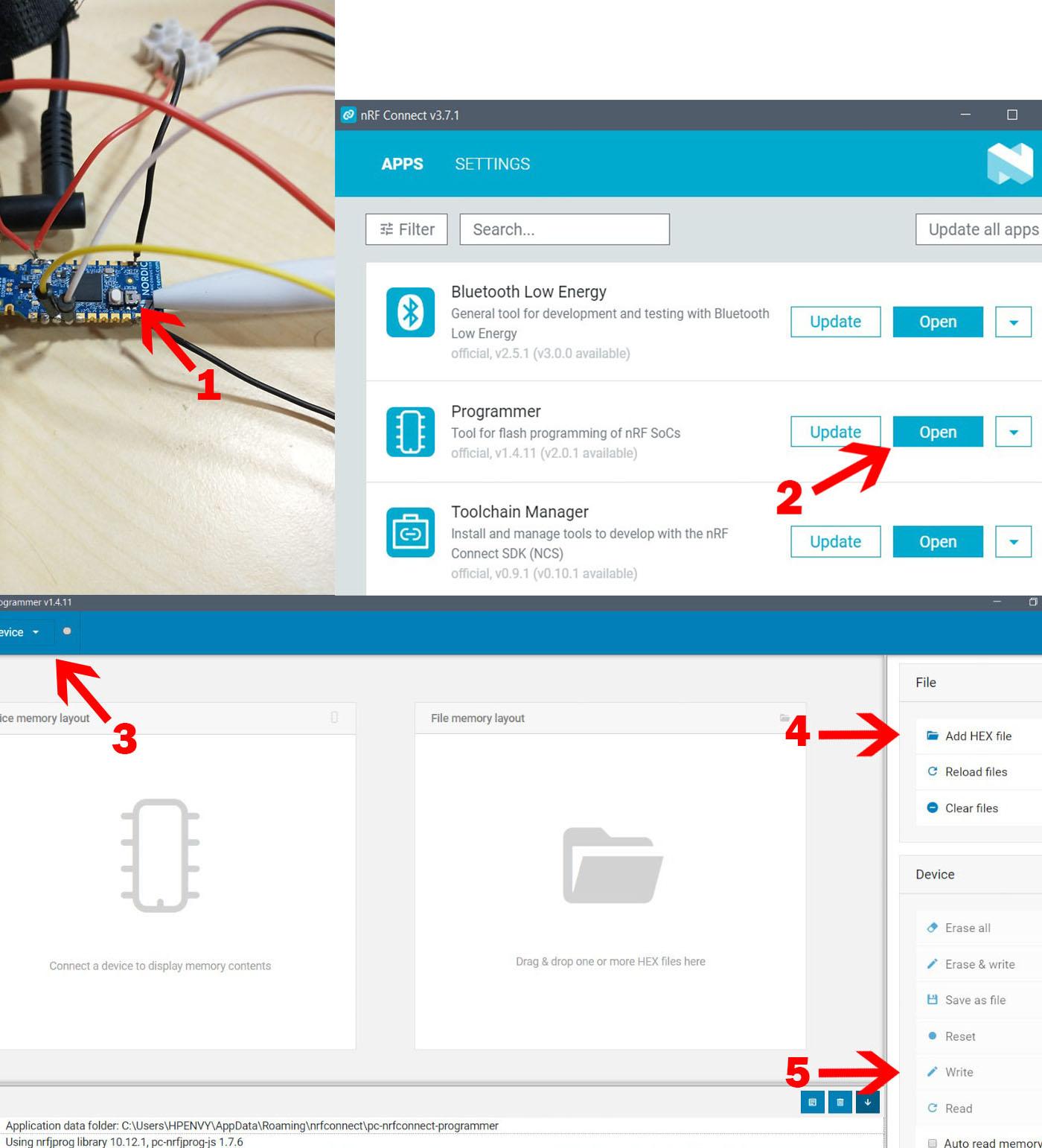This screenshot has width=1042, height=1148.
Task: Update the Programmer app
Action: click(835, 432)
